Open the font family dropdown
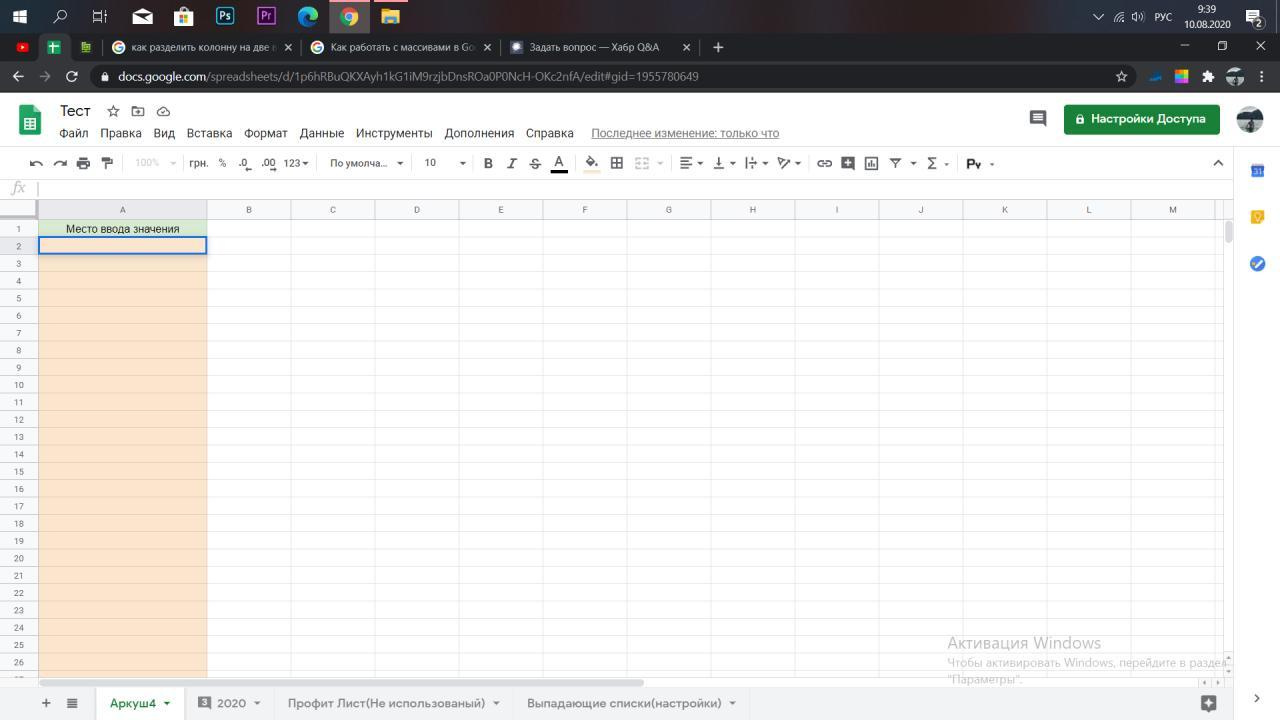1280x720 pixels. click(366, 163)
